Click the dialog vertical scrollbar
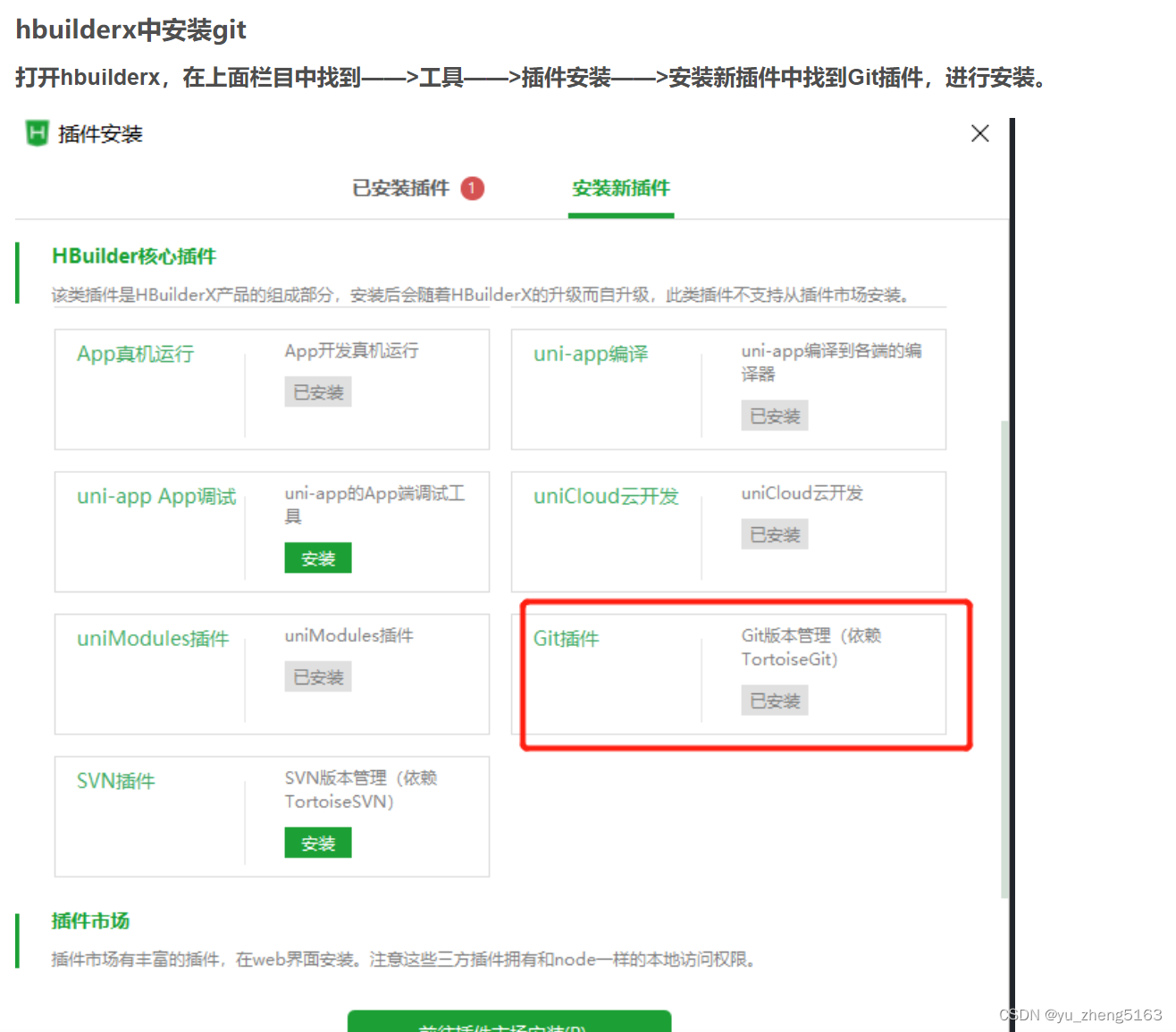 tap(1005, 659)
